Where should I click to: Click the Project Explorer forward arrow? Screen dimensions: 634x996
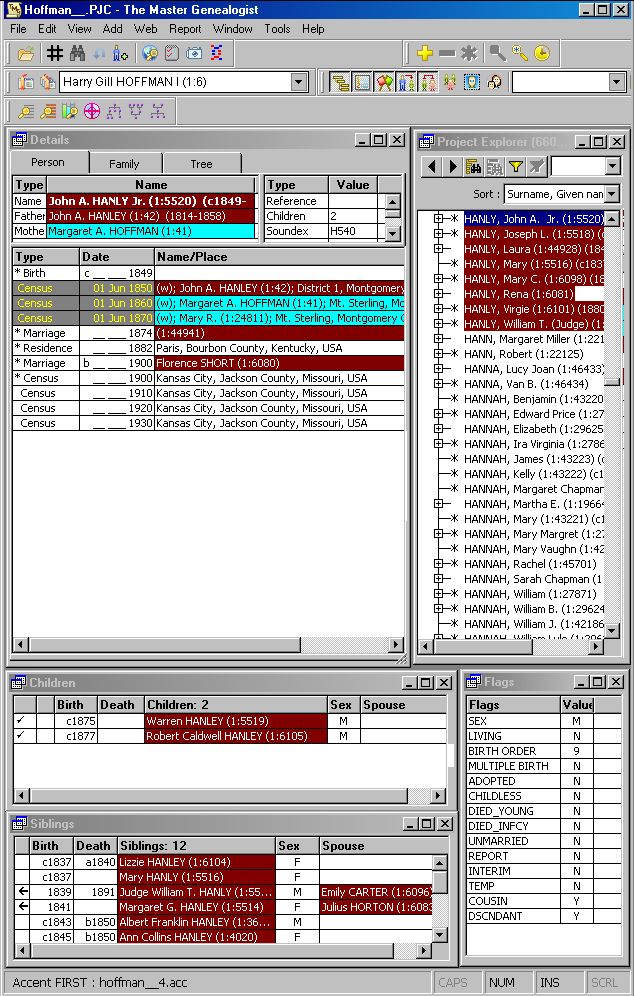pyautogui.click(x=453, y=166)
